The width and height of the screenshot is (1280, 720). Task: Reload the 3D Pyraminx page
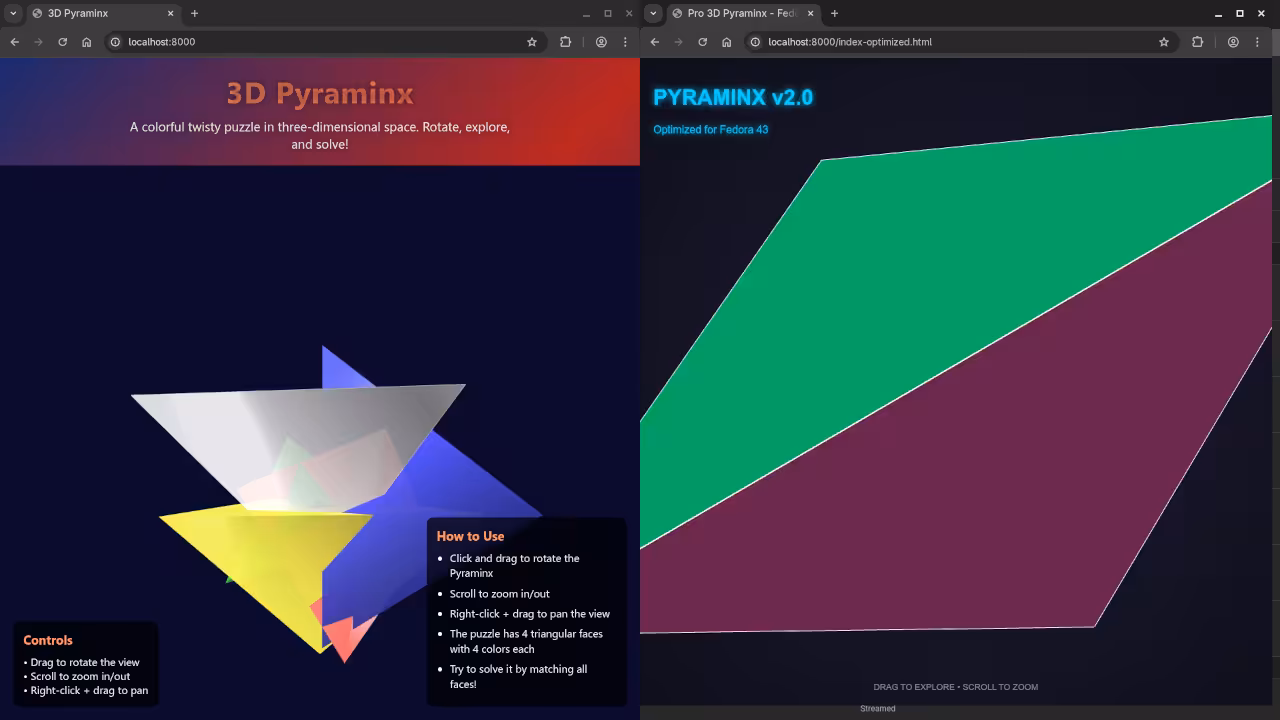click(62, 42)
